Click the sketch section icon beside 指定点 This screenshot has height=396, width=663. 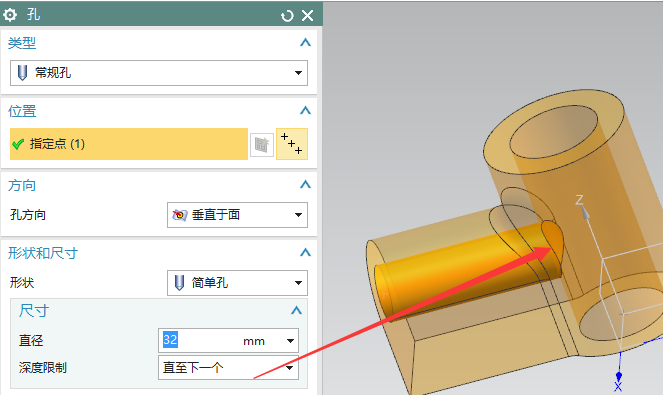(x=262, y=145)
